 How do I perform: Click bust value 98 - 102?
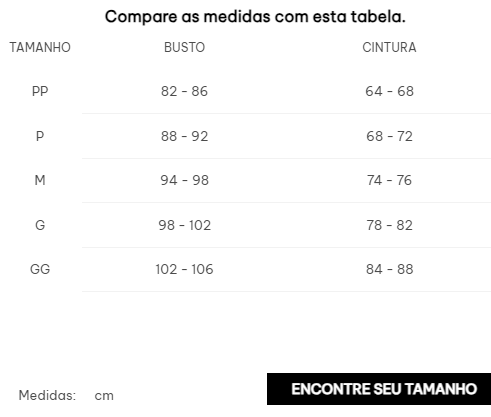184,225
